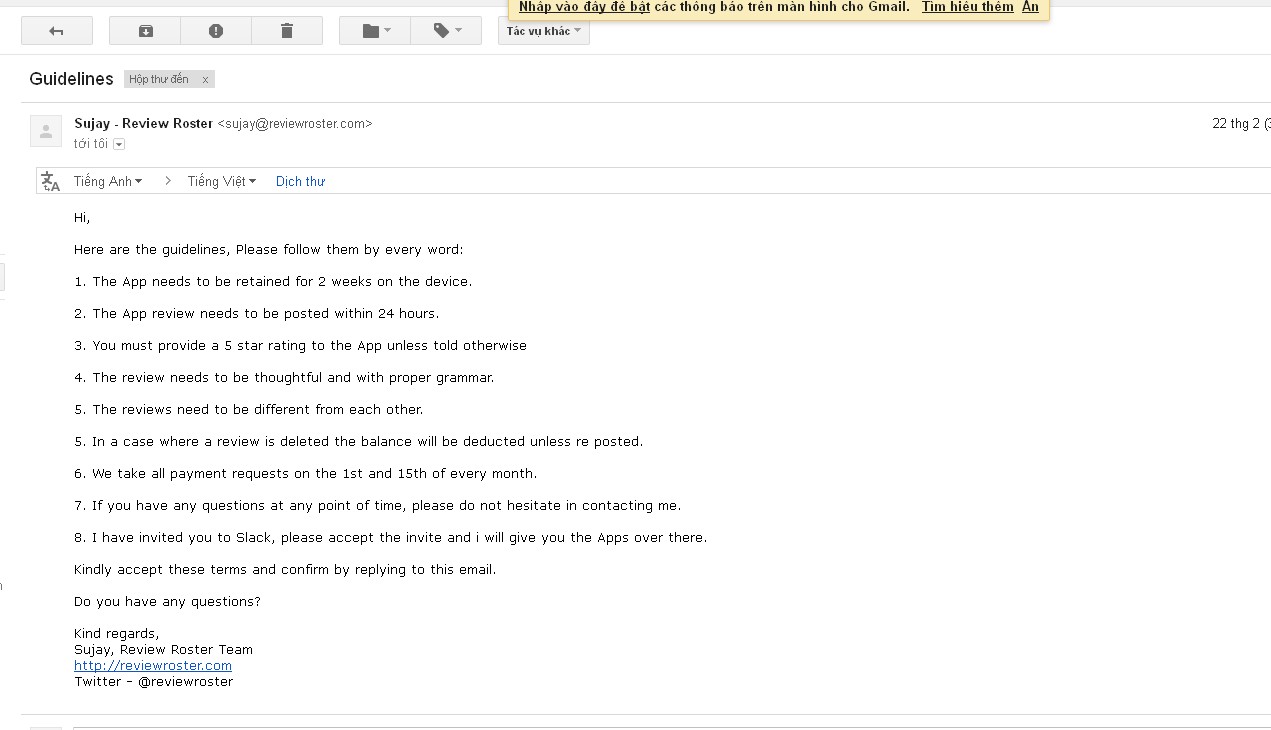Image resolution: width=1271 pixels, height=730 pixels.
Task: Open the "Tiếng Việt" target language dropdown
Action: coord(222,181)
